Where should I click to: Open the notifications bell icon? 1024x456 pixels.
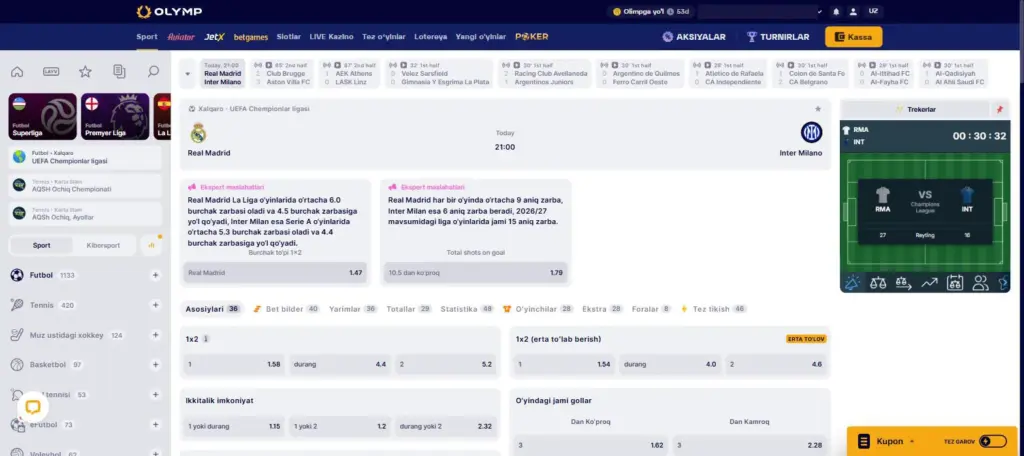point(836,12)
